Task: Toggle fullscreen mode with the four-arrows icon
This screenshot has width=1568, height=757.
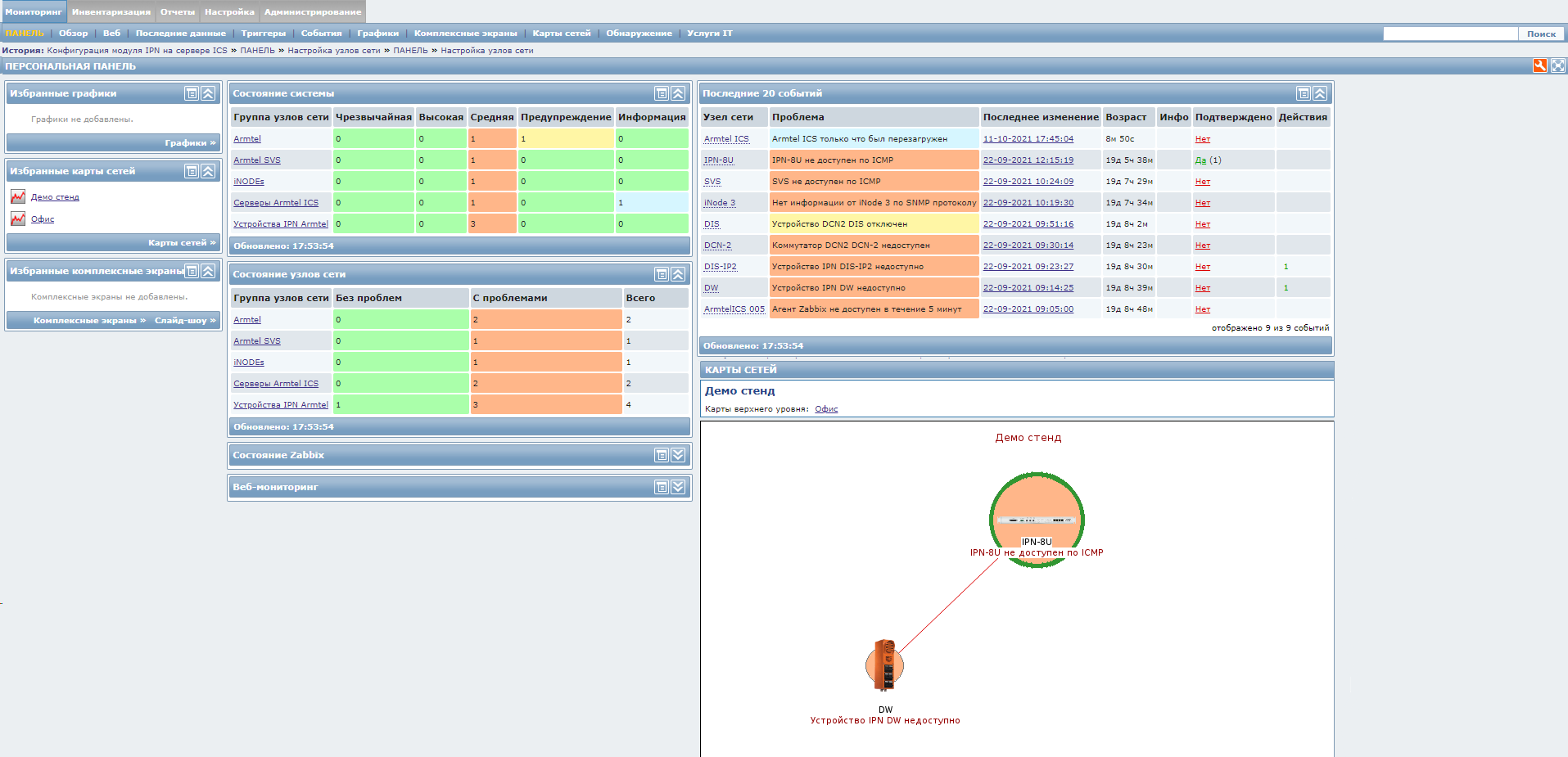Action: [x=1558, y=65]
